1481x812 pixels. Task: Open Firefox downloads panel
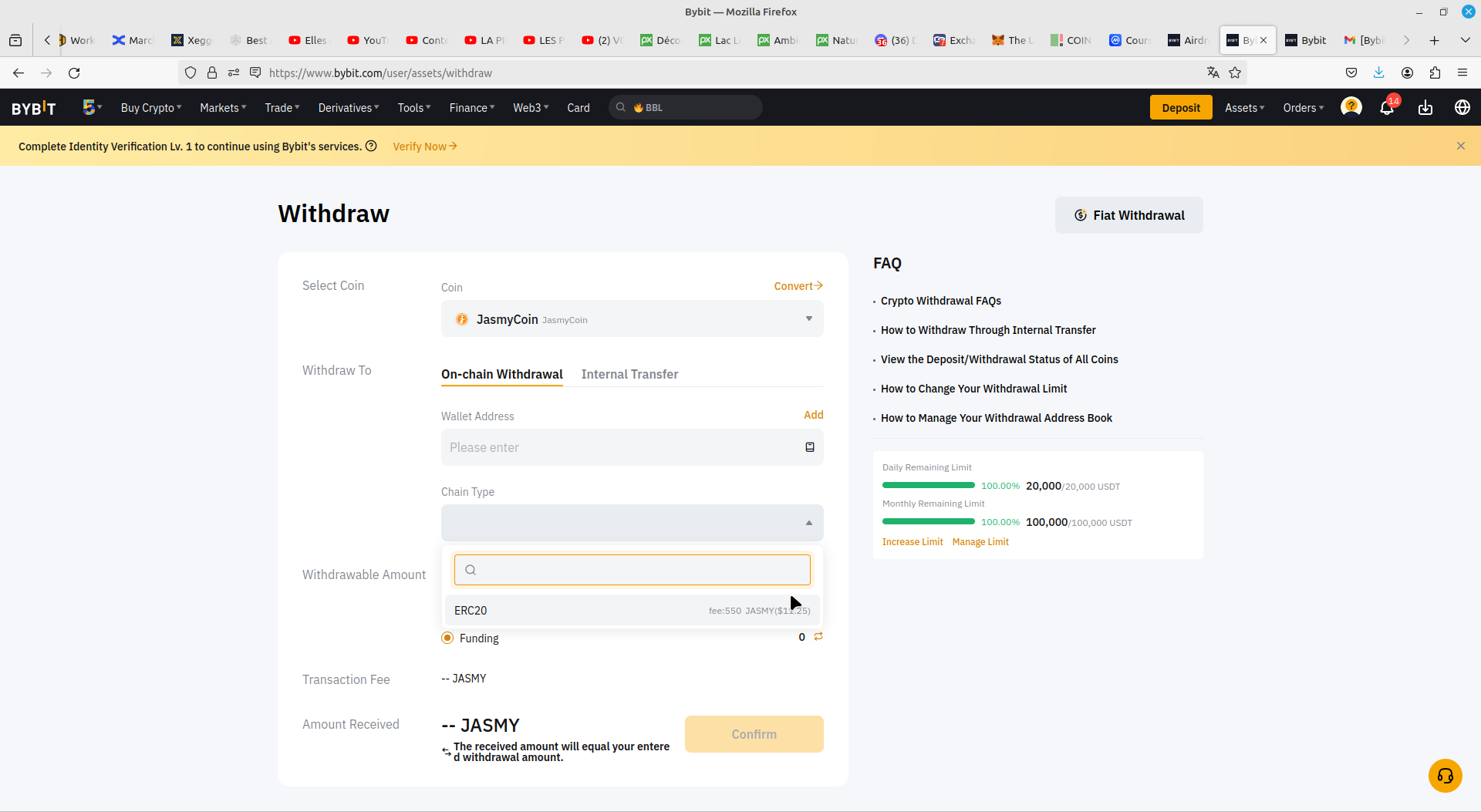click(x=1379, y=72)
